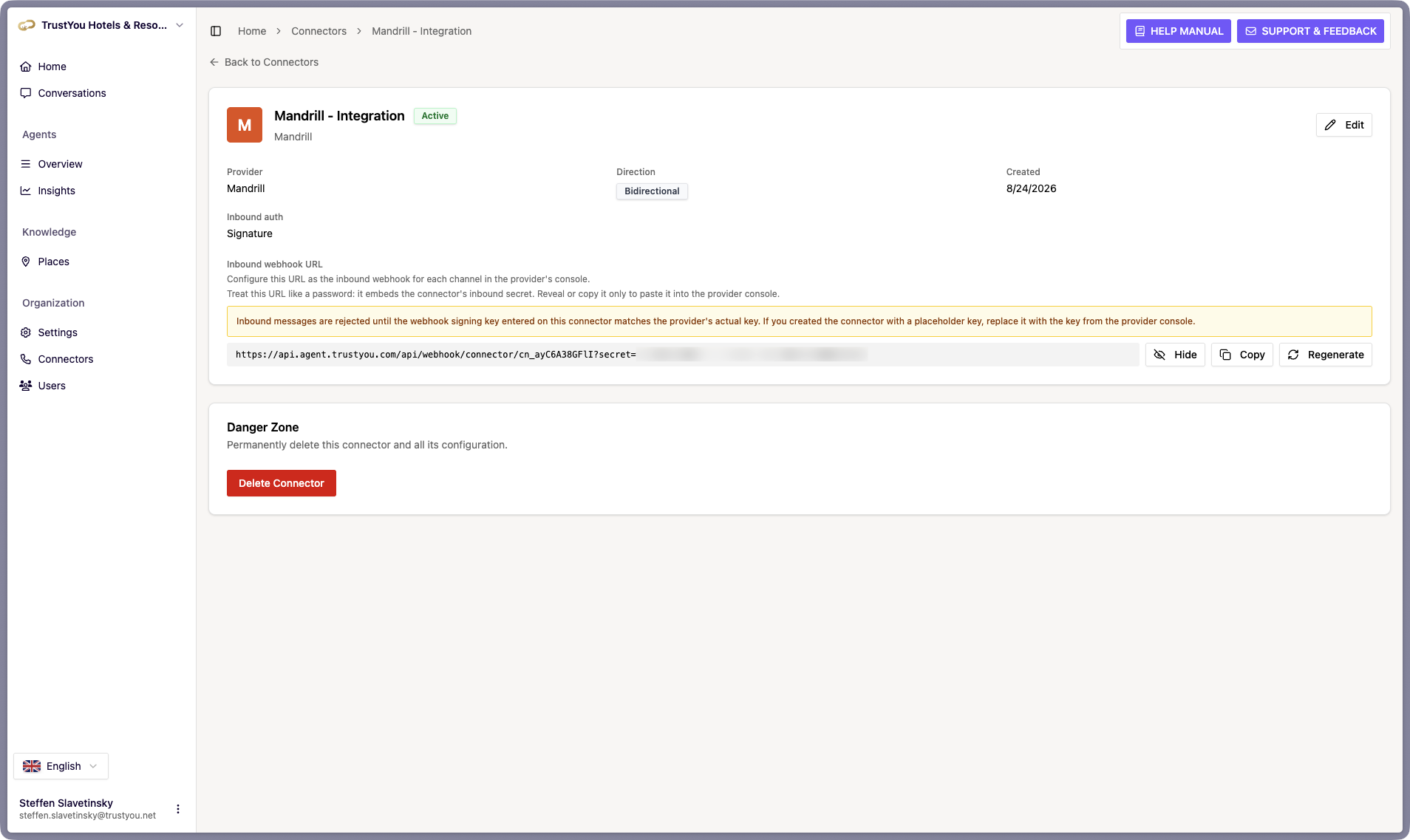Expand the TrustYou Hotels organization switcher
The width and height of the screenshot is (1410, 840).
click(101, 25)
